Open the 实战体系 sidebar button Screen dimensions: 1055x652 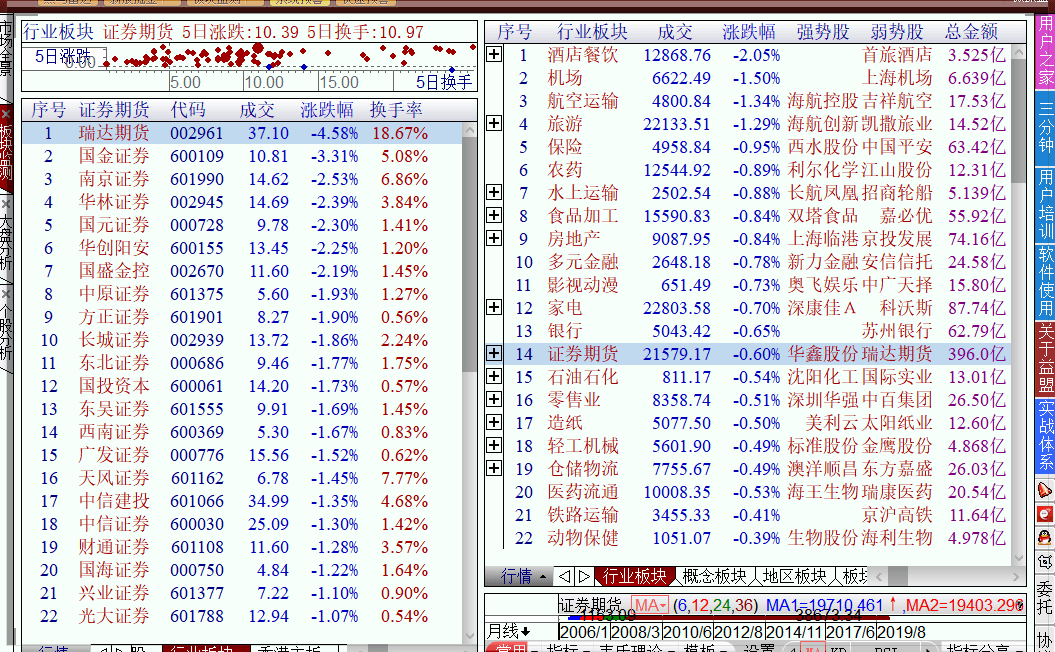1046,435
